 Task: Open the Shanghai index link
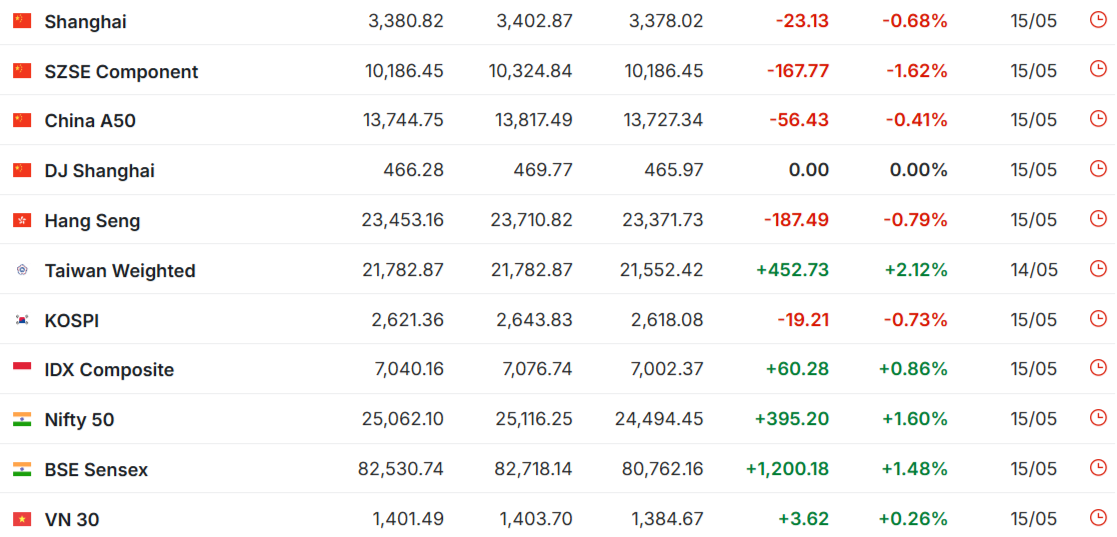click(x=85, y=22)
